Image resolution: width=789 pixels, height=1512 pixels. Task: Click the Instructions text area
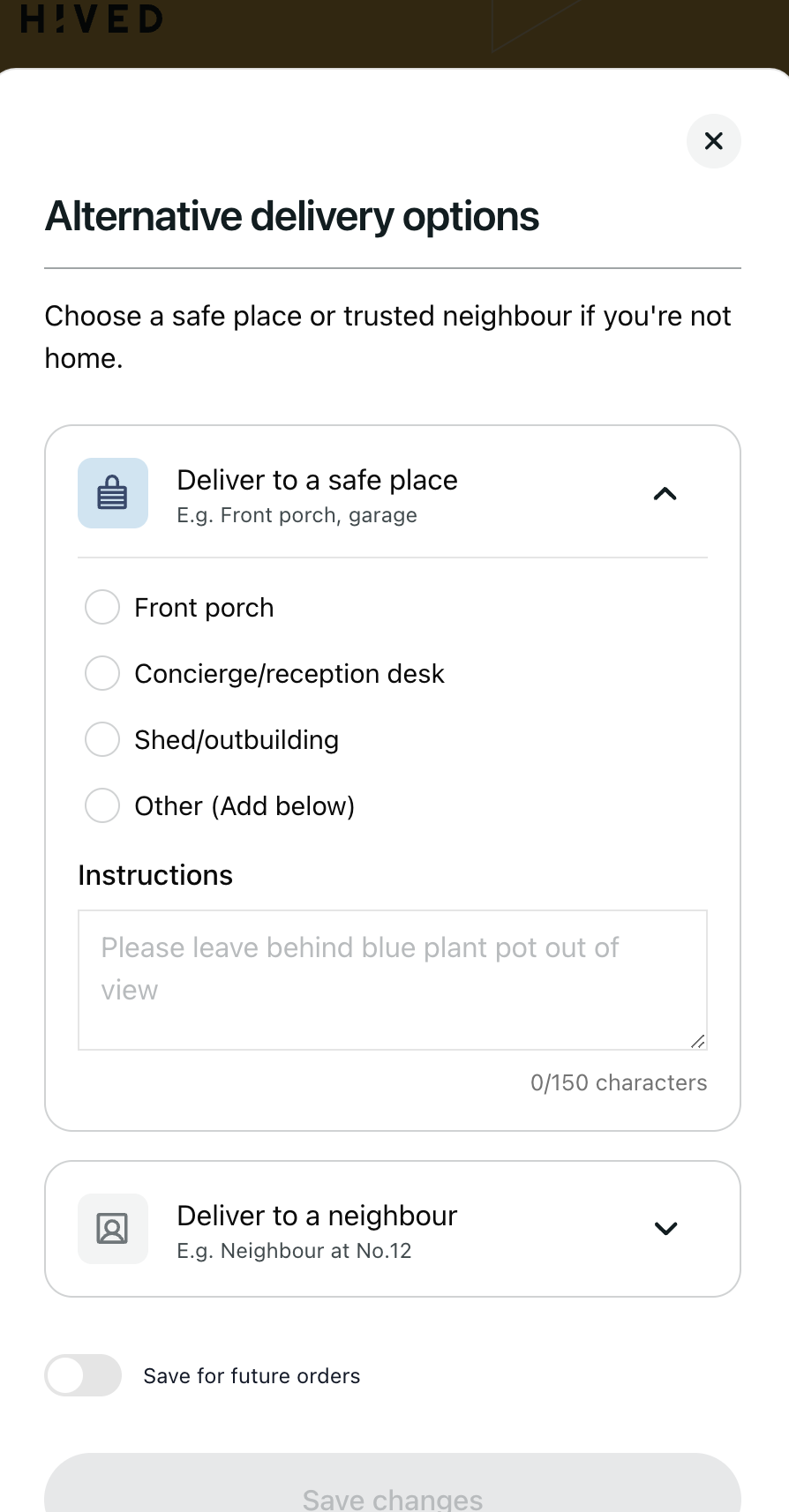392,979
